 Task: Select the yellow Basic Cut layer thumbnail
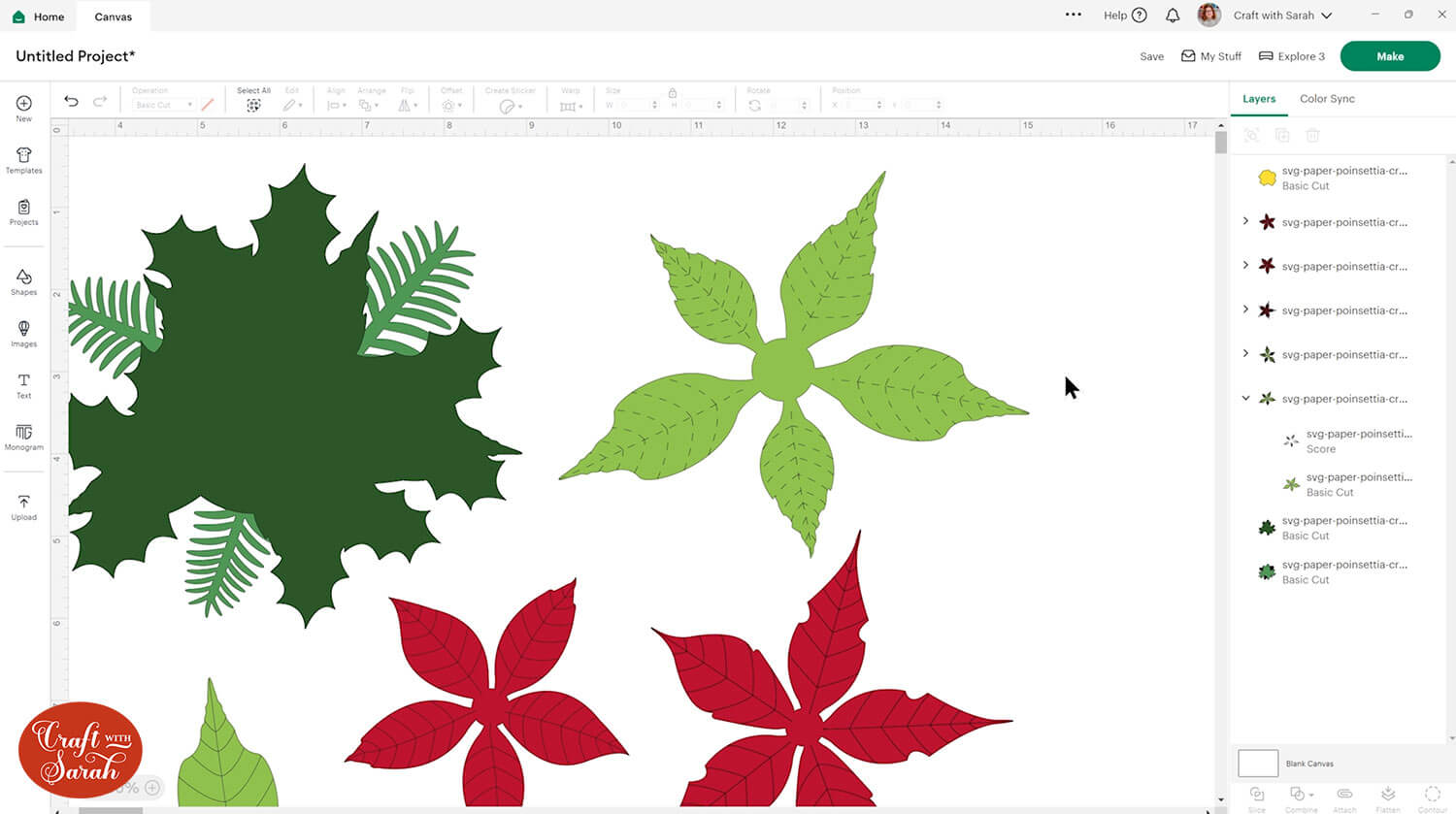click(x=1267, y=178)
